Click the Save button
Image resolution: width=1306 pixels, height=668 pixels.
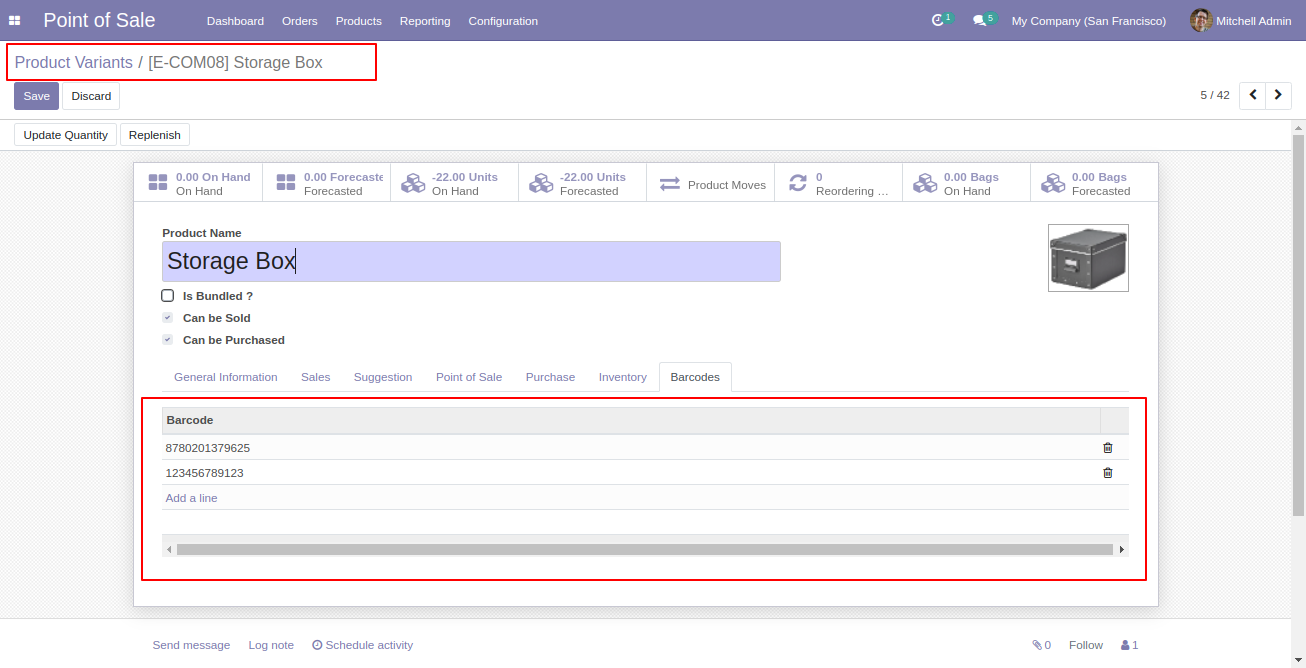click(x=36, y=96)
